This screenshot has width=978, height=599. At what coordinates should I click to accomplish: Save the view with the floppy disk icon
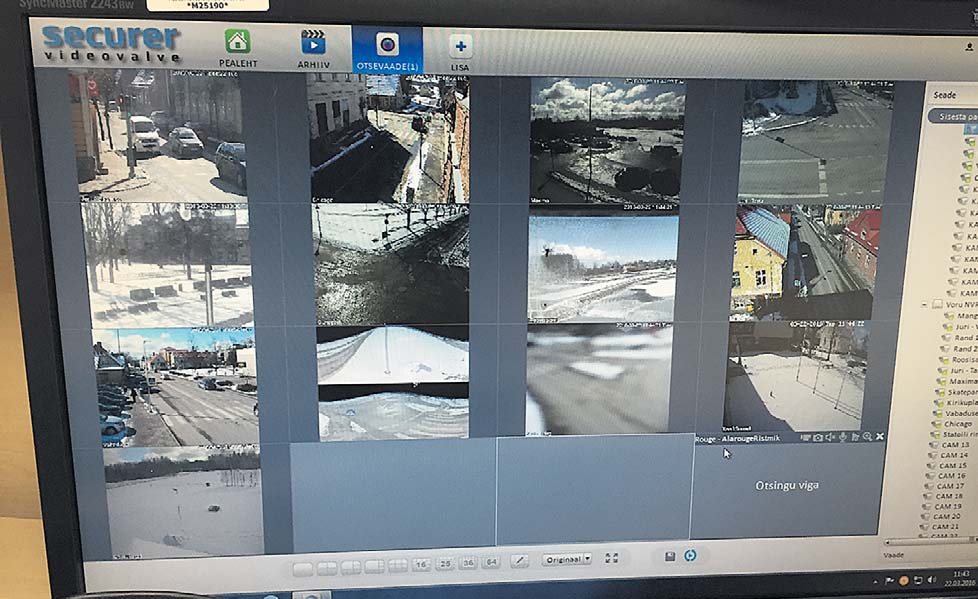pyautogui.click(x=670, y=556)
